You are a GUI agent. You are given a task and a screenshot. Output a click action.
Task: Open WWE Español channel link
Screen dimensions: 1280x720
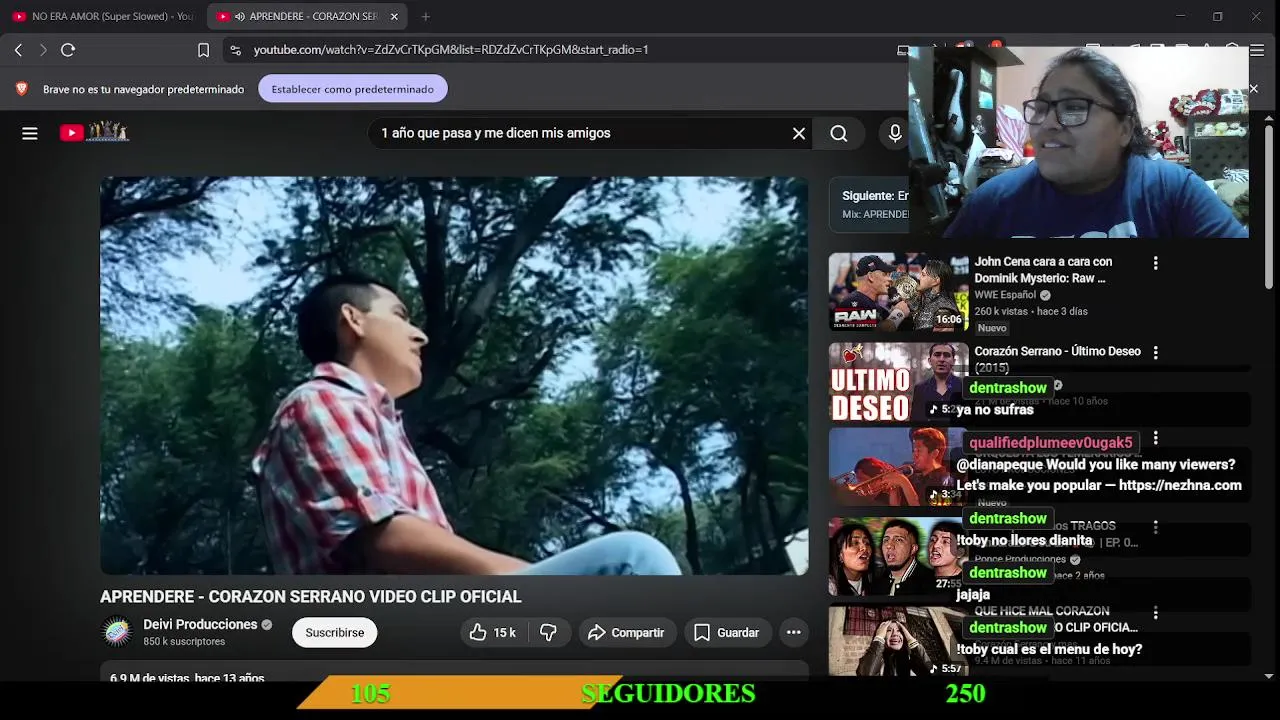[x=1005, y=295]
